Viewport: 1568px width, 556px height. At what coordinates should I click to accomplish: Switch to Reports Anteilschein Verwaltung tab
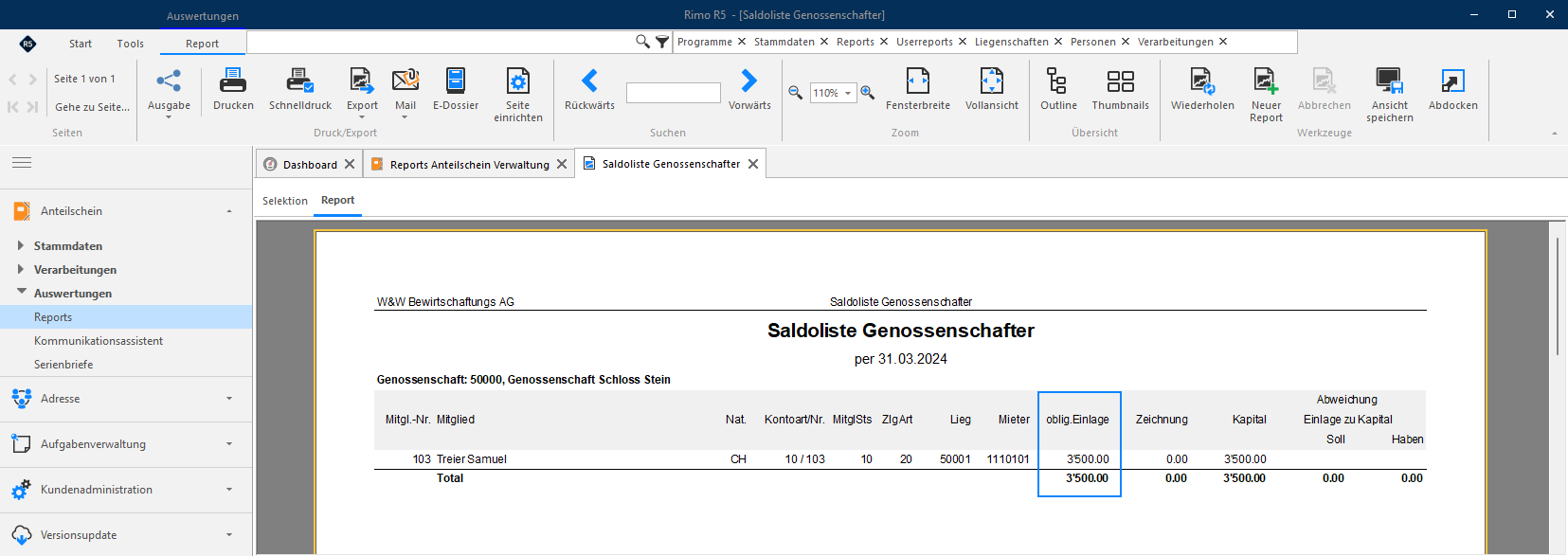(470, 165)
